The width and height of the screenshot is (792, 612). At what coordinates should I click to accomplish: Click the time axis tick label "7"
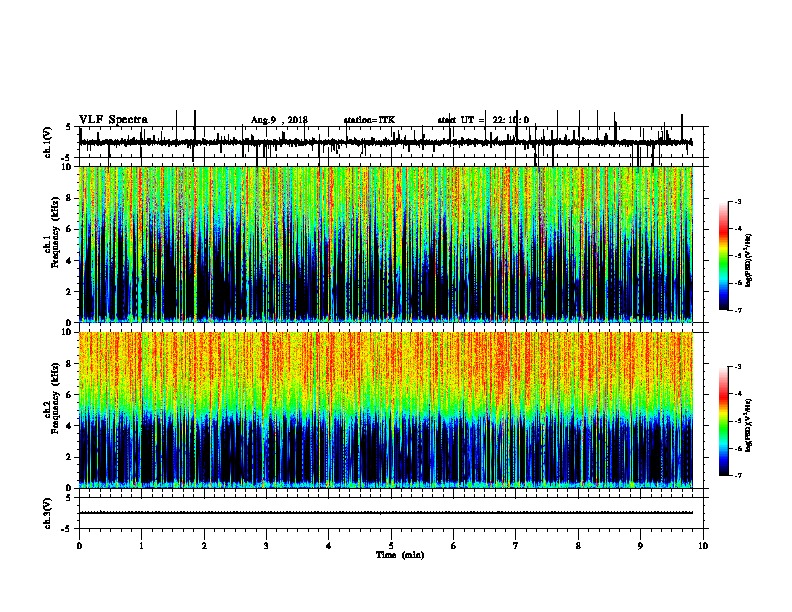pos(516,546)
